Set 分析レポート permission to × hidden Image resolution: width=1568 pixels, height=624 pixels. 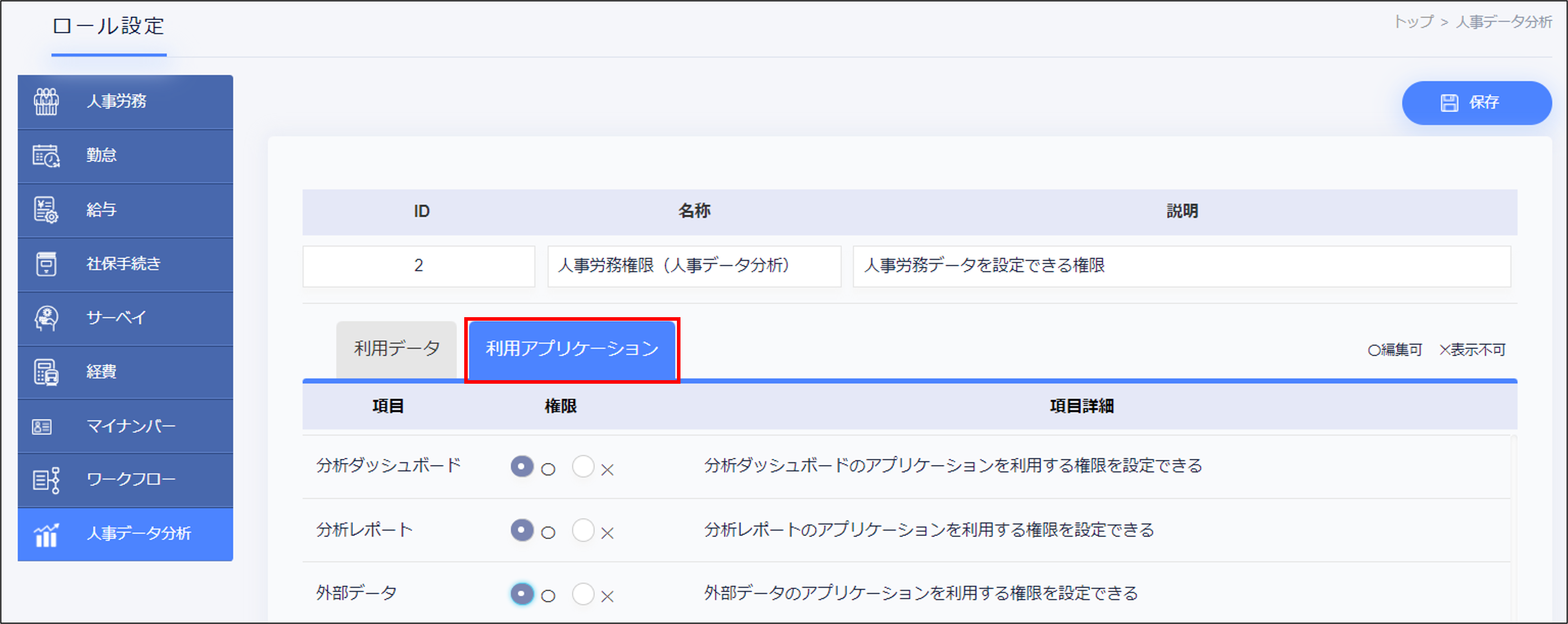[583, 530]
